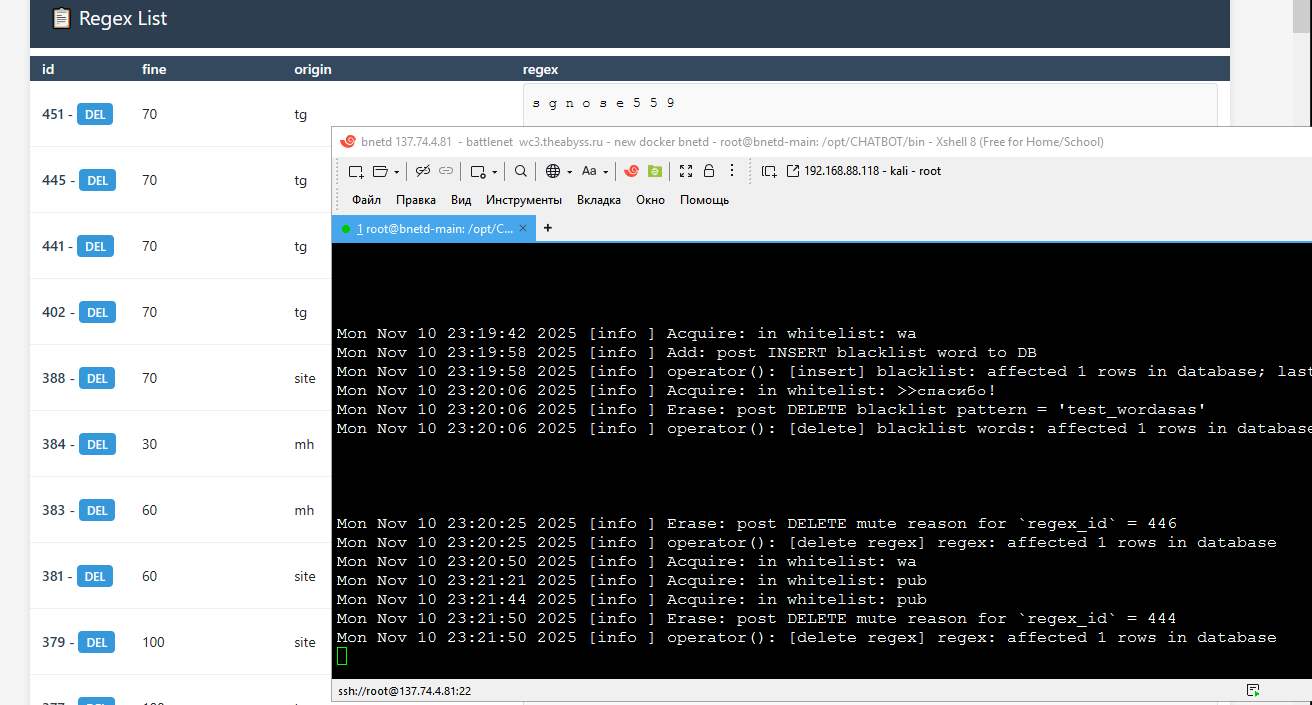1312x705 pixels.
Task: Click the Disconnect broken-link icon
Action: click(x=422, y=171)
